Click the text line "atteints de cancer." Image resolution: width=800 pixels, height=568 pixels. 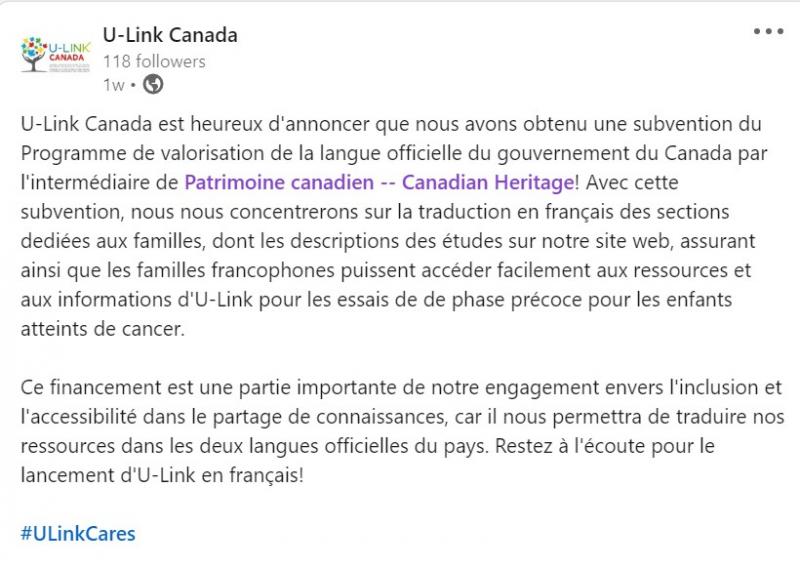tap(103, 329)
